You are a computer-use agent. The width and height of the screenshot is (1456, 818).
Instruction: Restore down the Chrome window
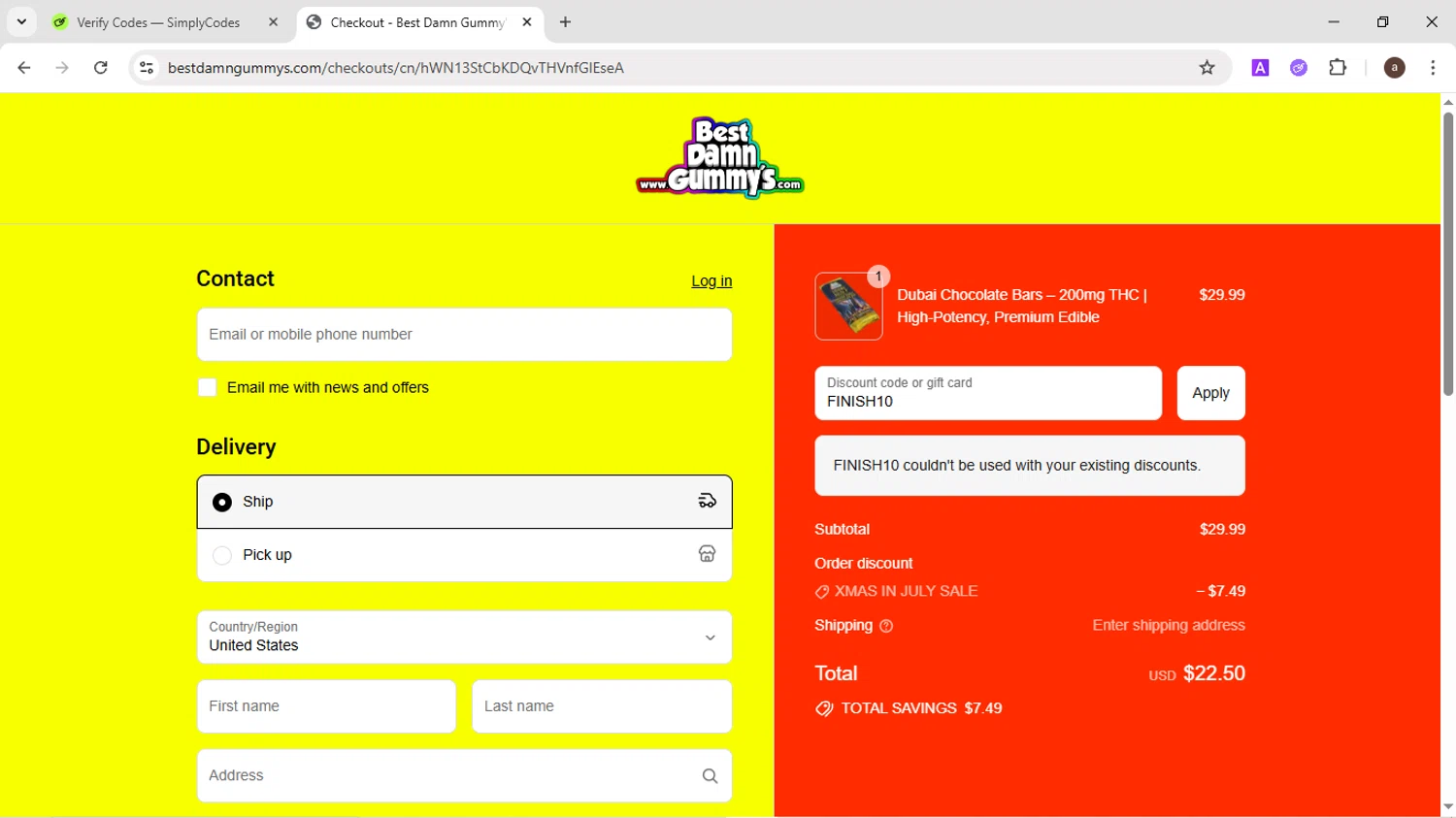pyautogui.click(x=1382, y=21)
